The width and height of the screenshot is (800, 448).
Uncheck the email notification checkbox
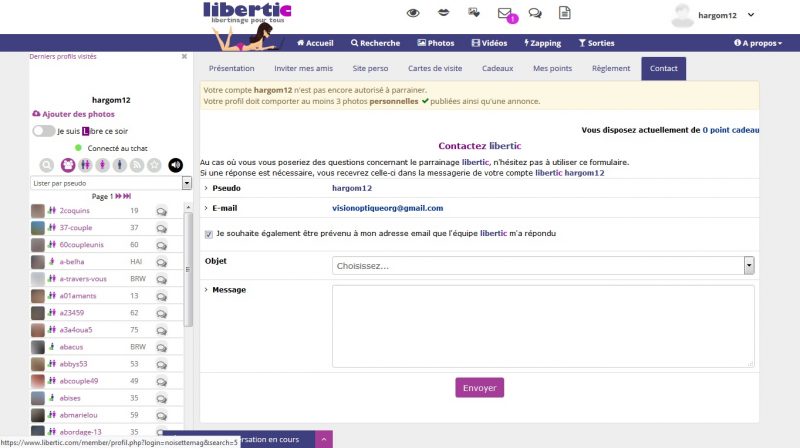tap(208, 233)
